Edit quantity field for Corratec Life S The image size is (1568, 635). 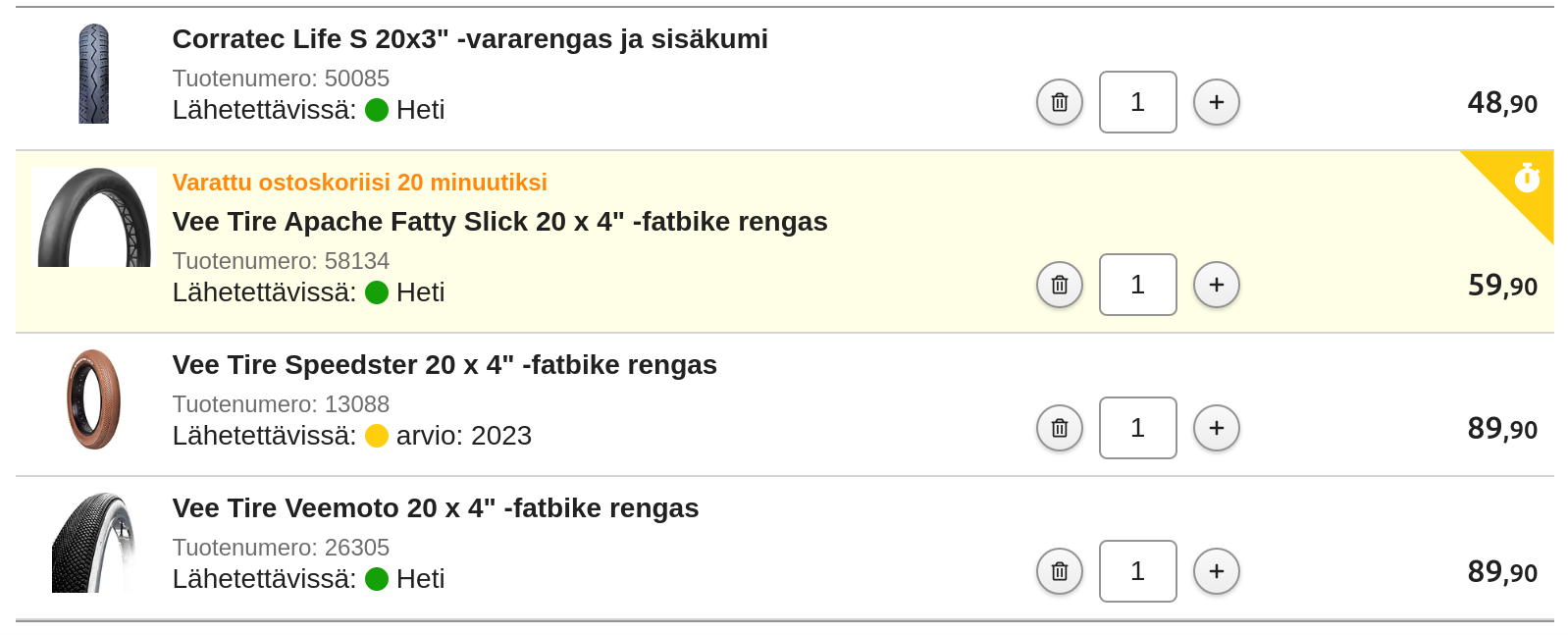[x=1137, y=102]
